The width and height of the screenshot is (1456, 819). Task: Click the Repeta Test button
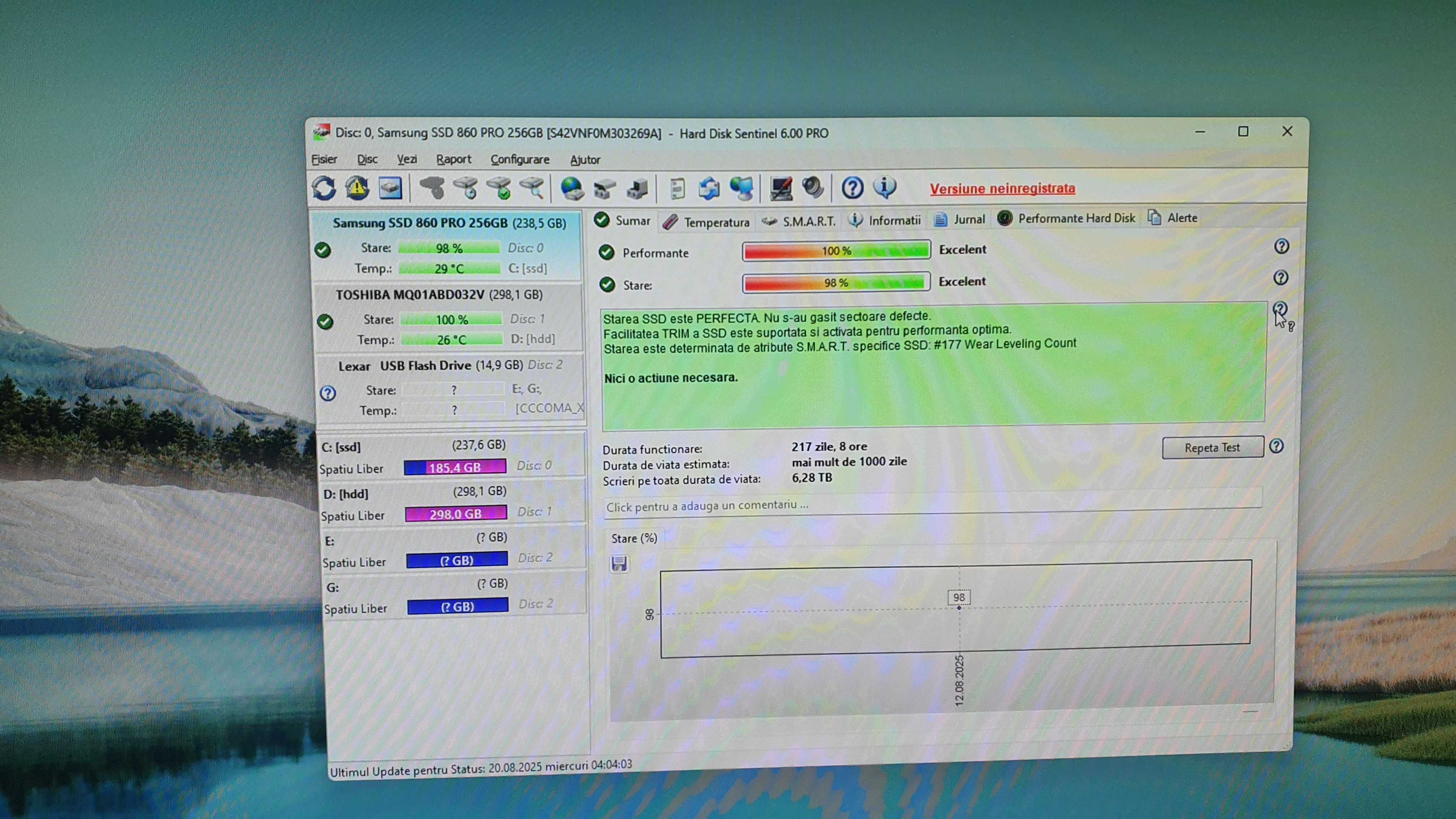1212,448
